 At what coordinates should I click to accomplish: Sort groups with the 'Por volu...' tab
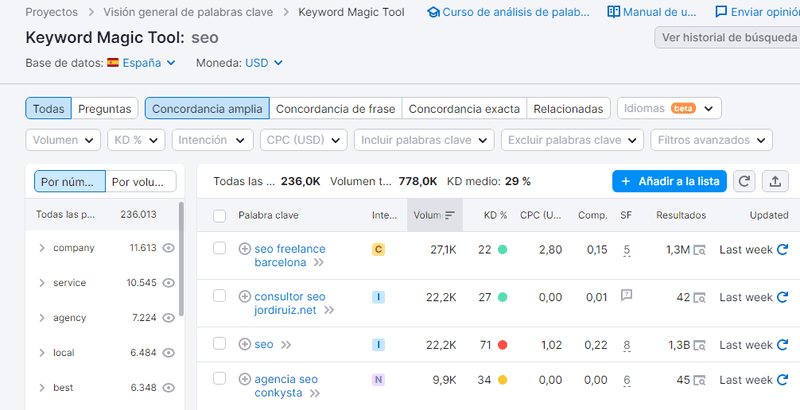[141, 181]
